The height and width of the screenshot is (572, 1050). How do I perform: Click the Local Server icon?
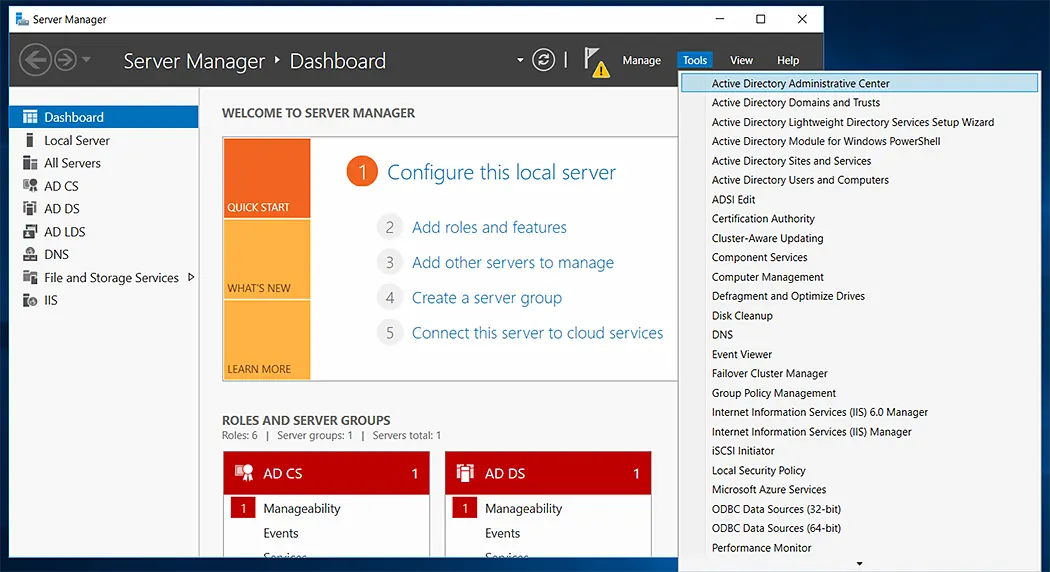click(29, 140)
